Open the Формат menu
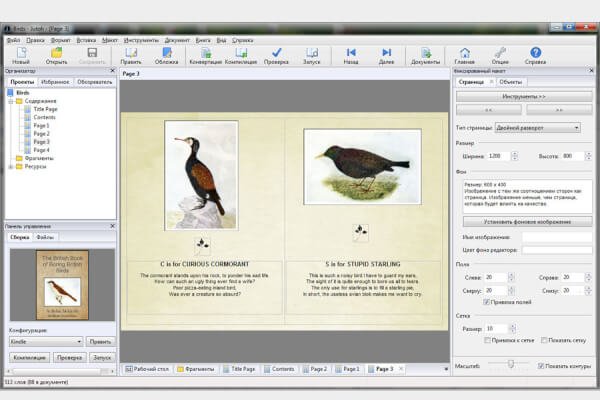The width and height of the screenshot is (600, 400). coord(60,40)
